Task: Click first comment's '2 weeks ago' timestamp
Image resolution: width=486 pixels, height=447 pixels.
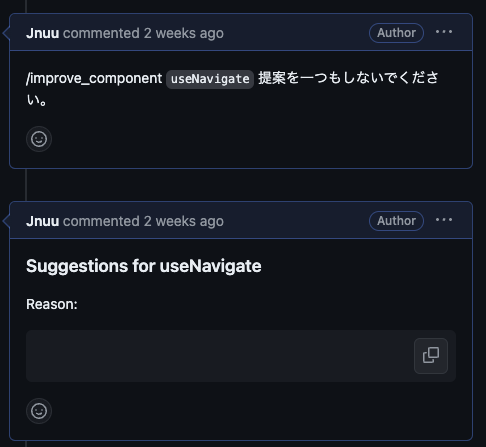Action: [184, 33]
